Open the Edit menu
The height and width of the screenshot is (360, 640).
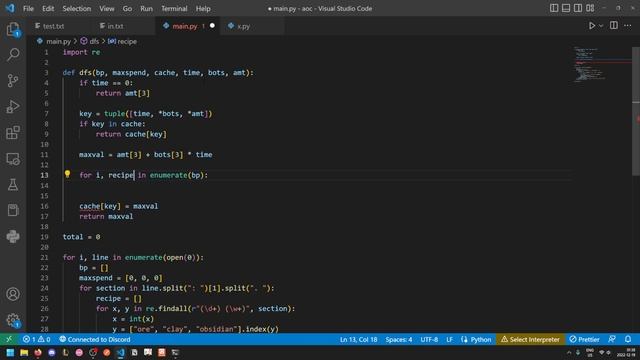point(48,8)
